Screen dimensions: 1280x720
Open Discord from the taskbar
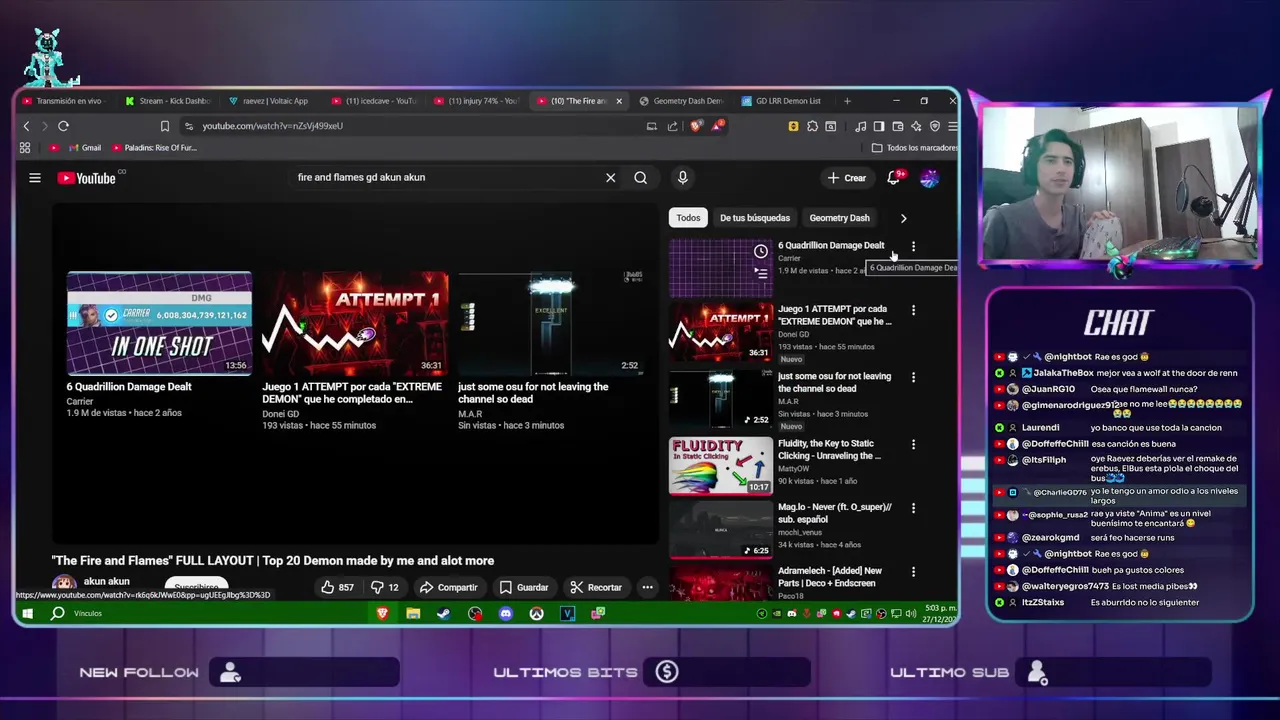(506, 613)
